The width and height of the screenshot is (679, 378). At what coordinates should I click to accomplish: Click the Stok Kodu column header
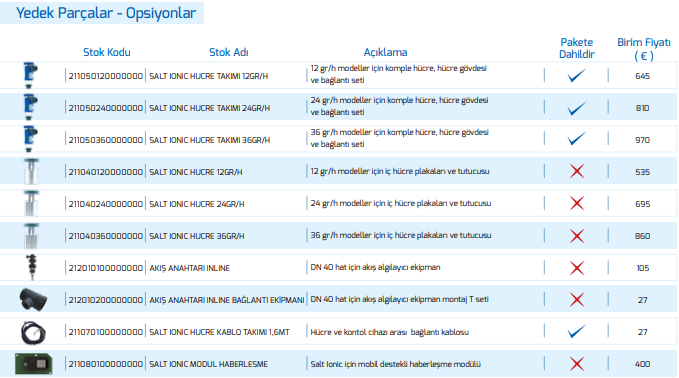pos(107,52)
